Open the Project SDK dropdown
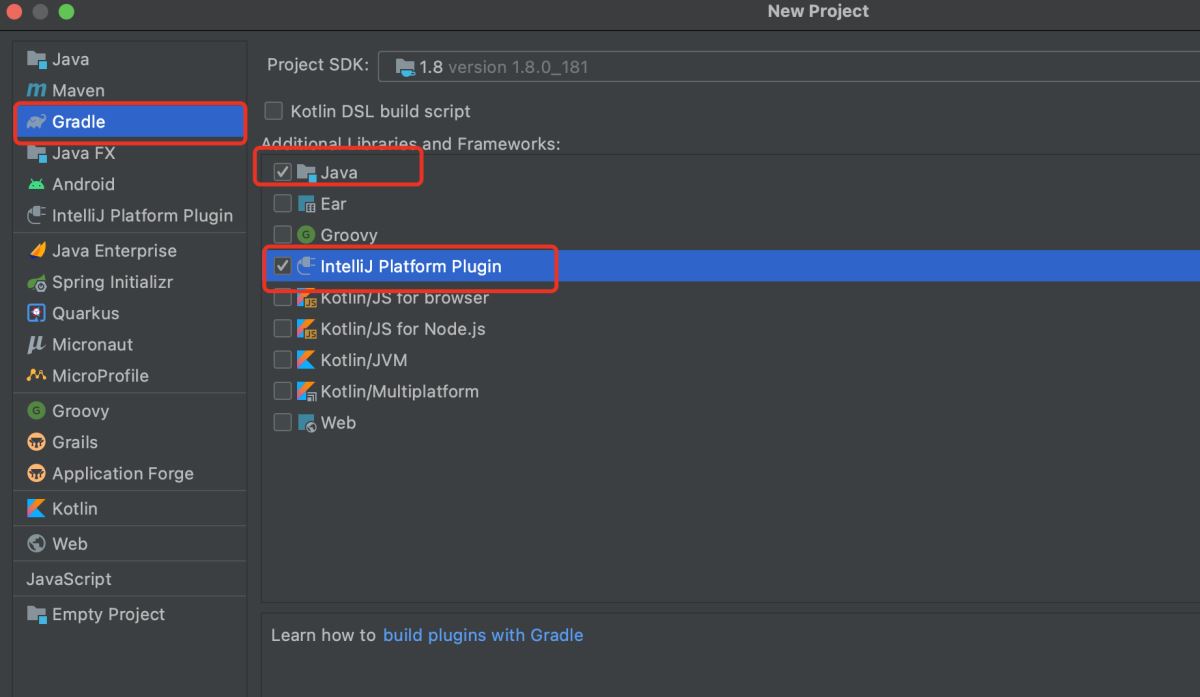1200x697 pixels. tap(788, 67)
